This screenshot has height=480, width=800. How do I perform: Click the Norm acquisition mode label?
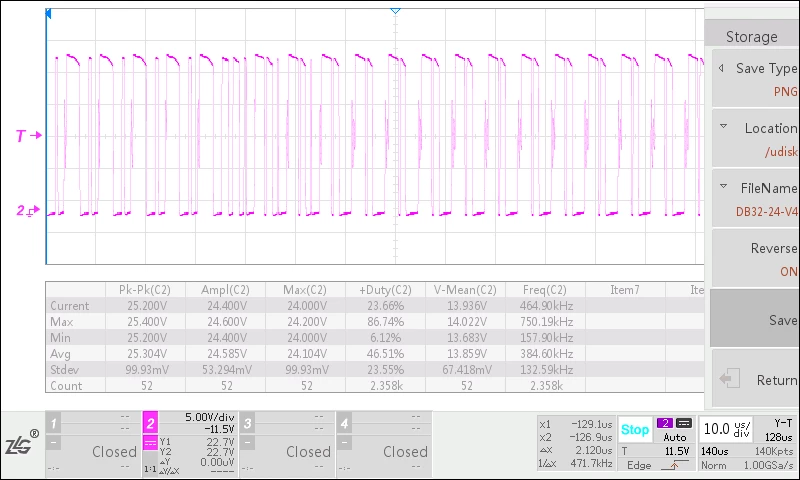(x=713, y=465)
